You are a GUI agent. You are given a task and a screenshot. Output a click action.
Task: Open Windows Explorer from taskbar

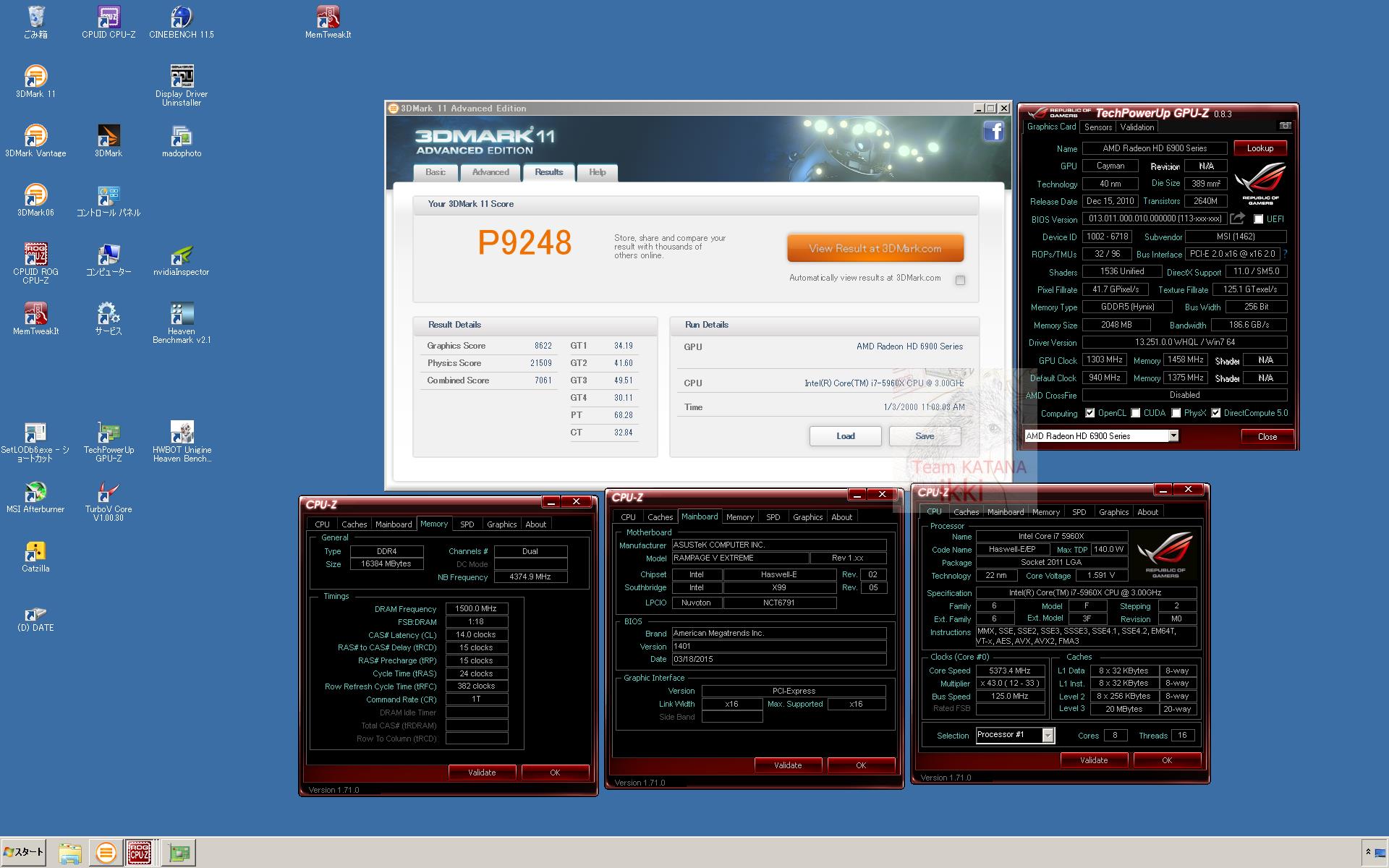[x=69, y=853]
